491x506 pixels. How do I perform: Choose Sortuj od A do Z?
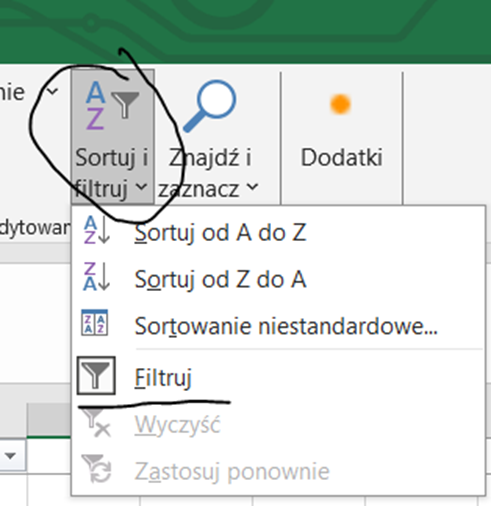click(220, 232)
